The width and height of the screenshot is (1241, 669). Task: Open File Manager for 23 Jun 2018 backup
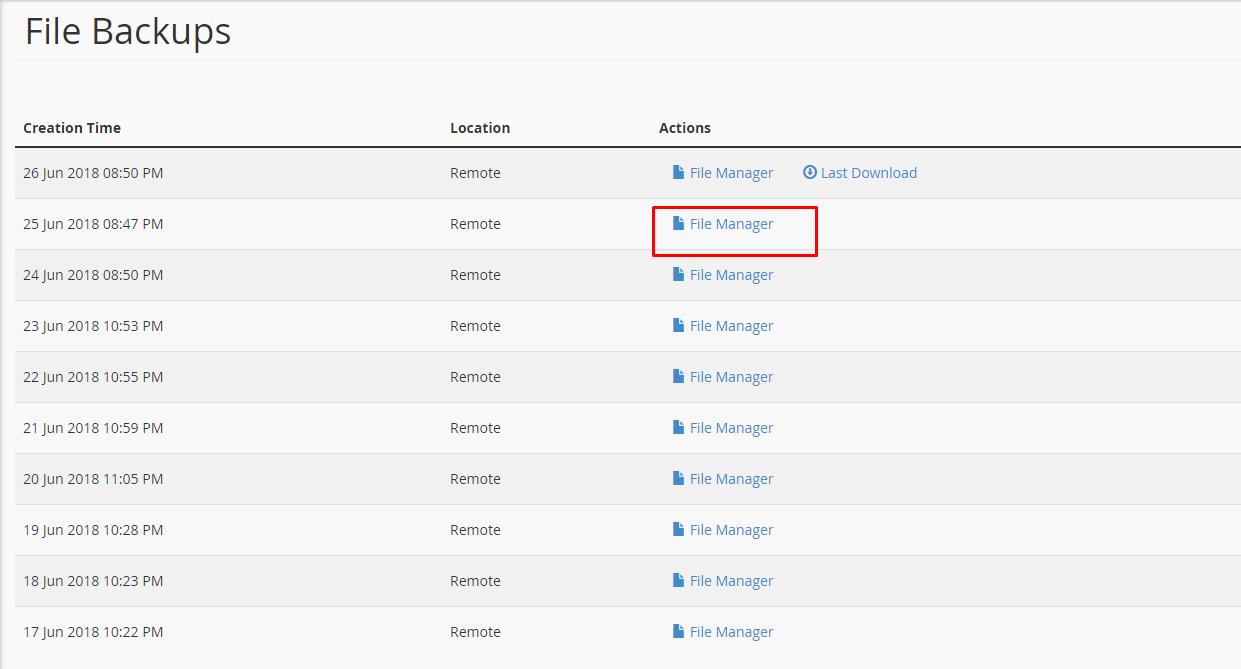[731, 326]
